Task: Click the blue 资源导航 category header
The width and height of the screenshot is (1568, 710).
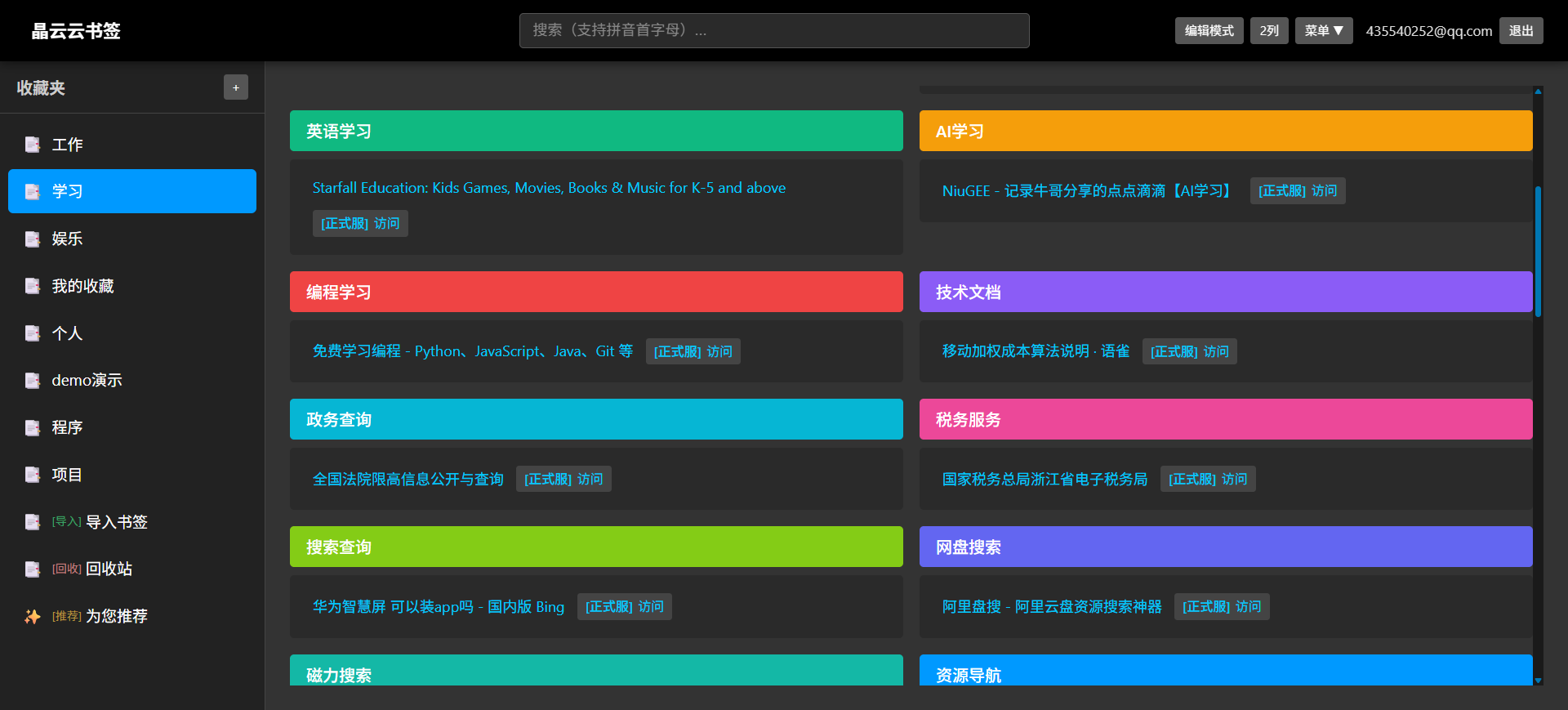Action: click(1226, 670)
